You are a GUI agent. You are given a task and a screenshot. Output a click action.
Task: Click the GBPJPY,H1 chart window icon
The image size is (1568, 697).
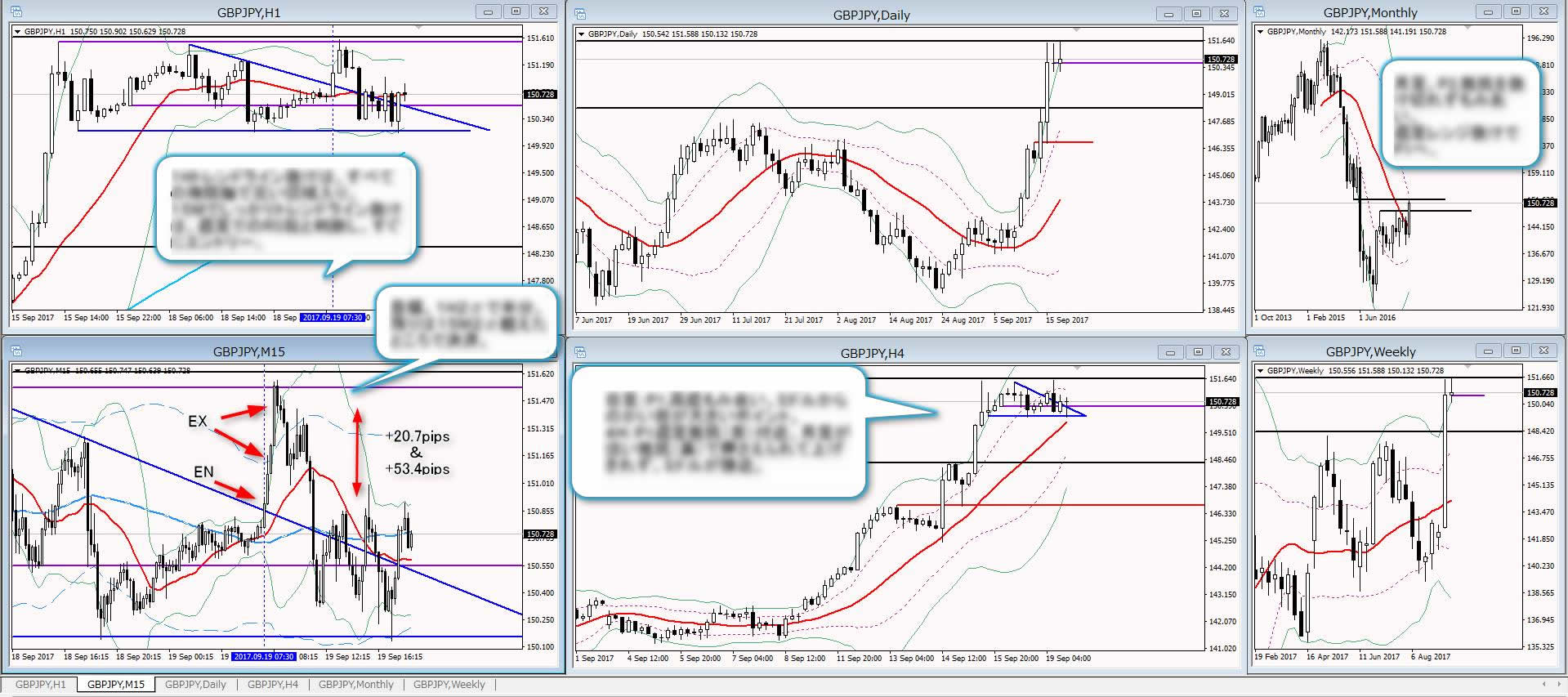(16, 11)
